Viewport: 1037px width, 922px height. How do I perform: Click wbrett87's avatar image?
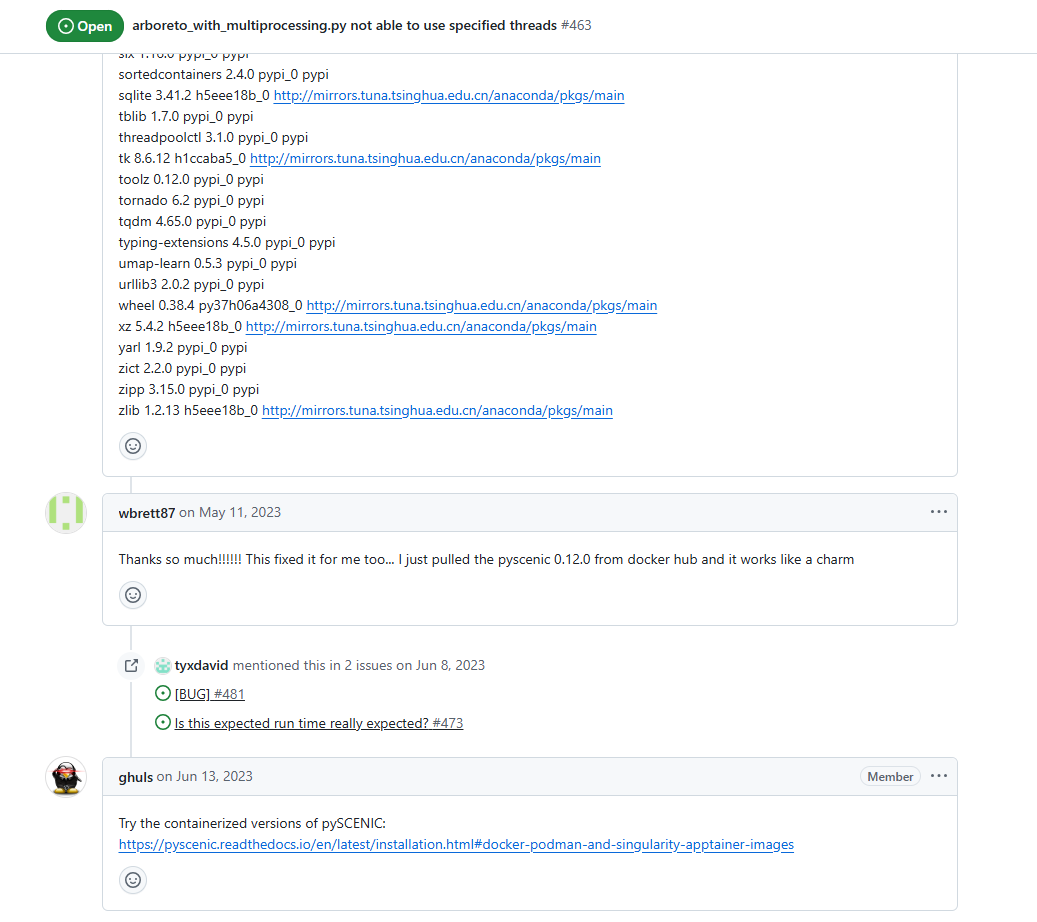(x=66, y=513)
